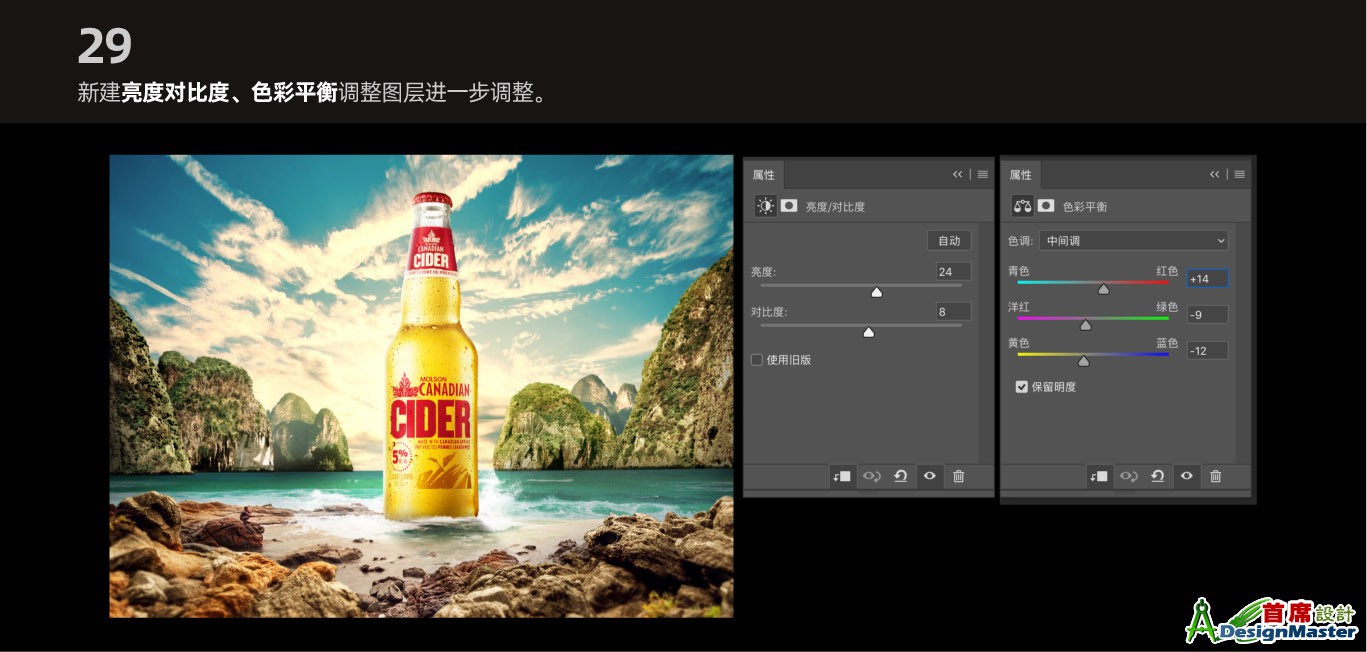The image size is (1367, 652).
Task: Click the 对比度 slider handle
Action: click(868, 332)
